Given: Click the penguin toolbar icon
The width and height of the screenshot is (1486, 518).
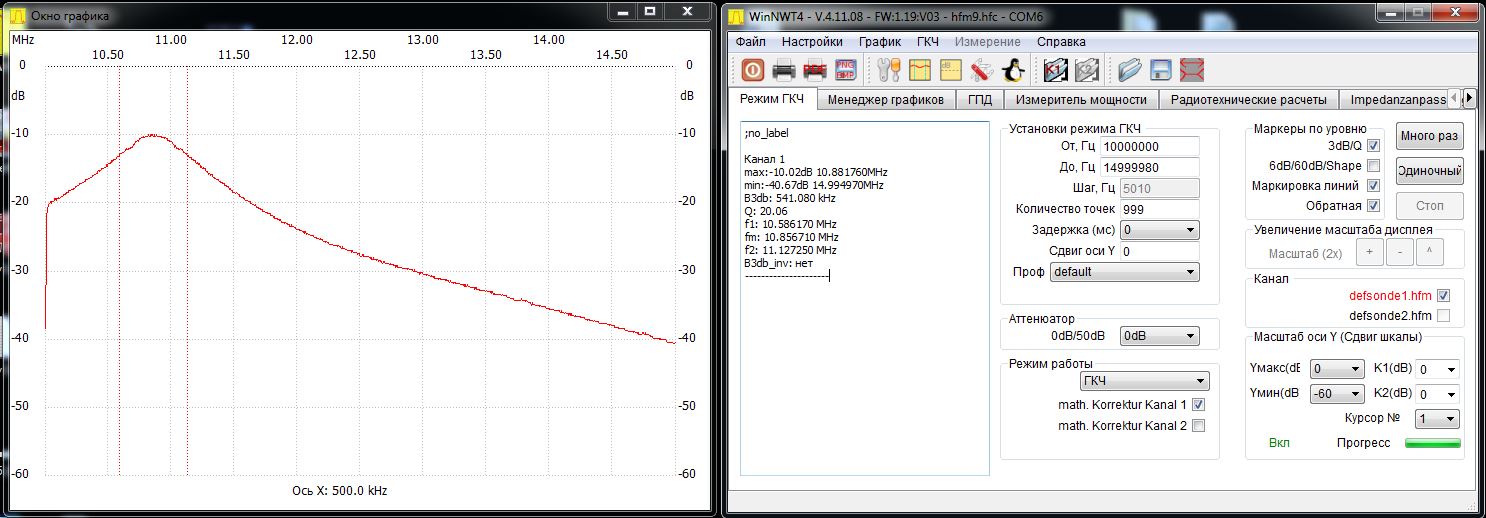Looking at the screenshot, I should click(1012, 70).
